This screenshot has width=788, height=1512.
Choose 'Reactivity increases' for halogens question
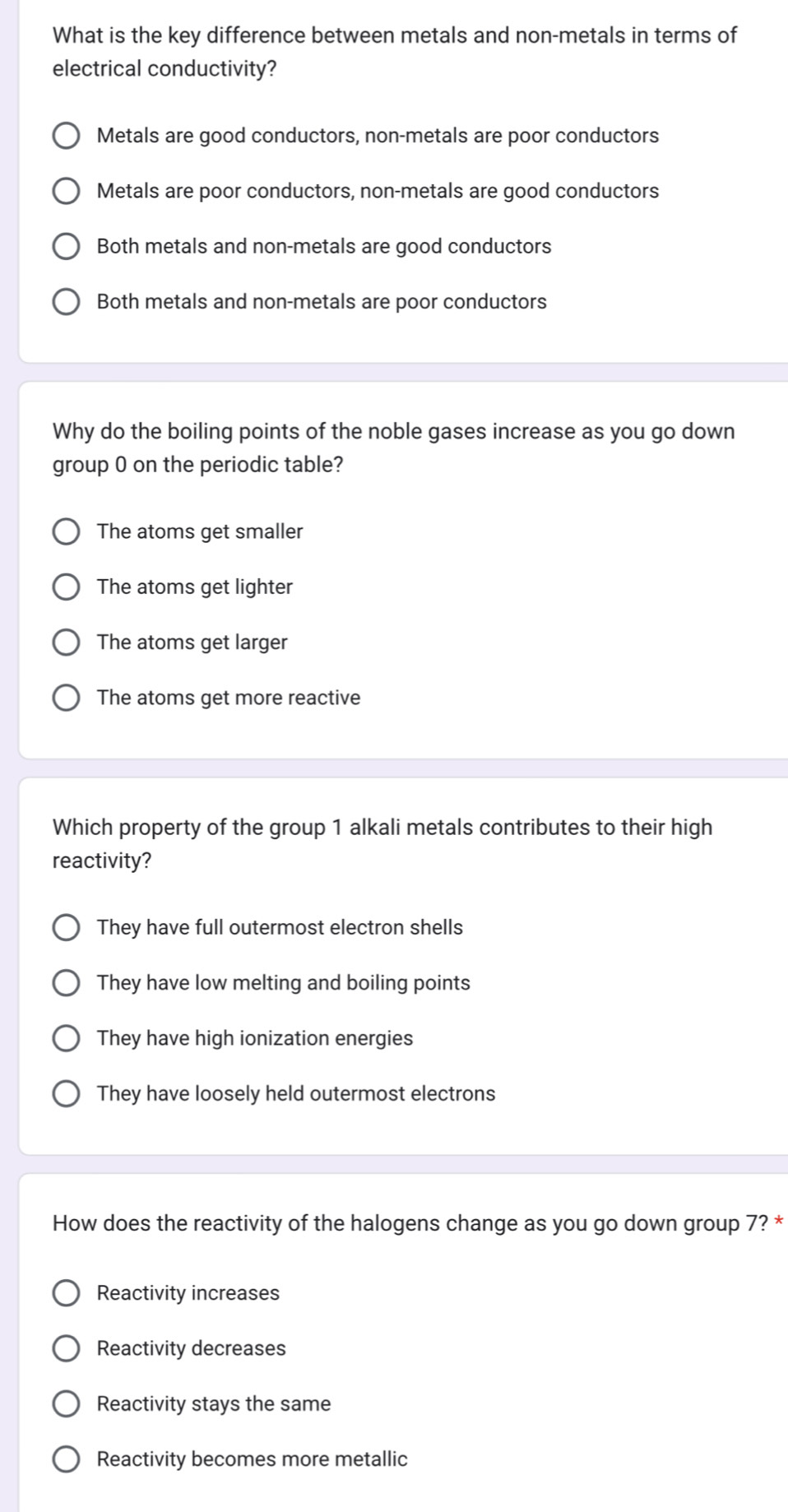pyautogui.click(x=67, y=1293)
